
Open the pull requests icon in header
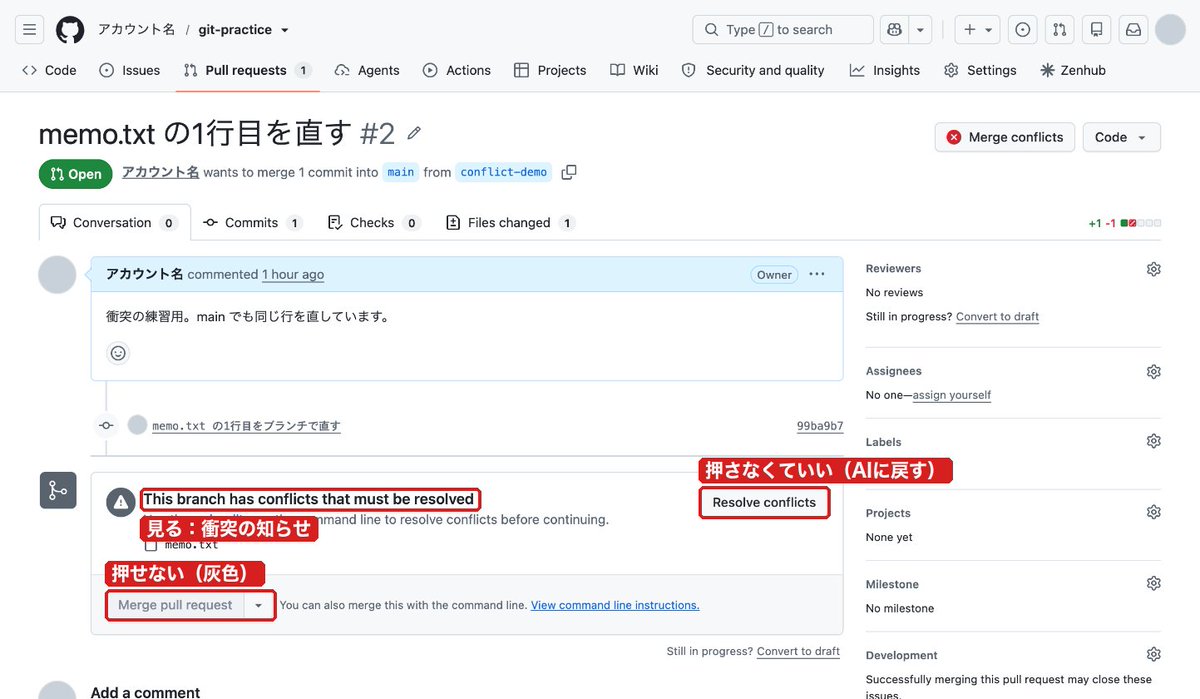(1059, 30)
